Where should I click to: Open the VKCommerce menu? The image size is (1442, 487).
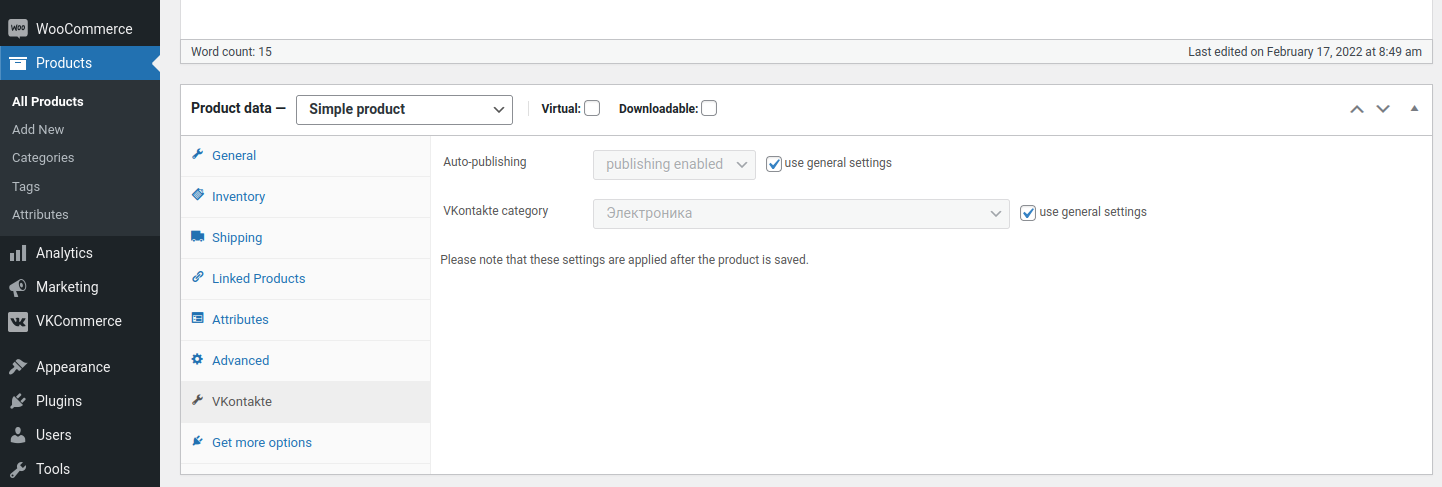(x=80, y=321)
